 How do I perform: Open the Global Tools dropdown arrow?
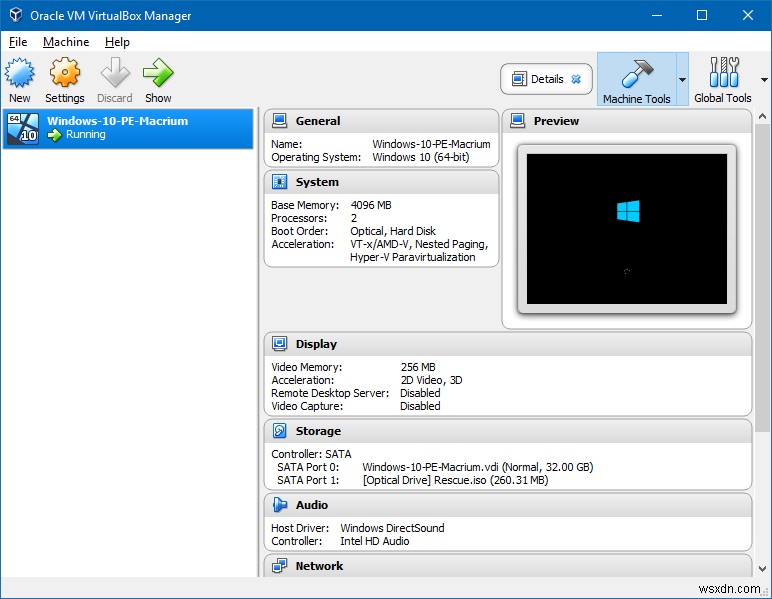pyautogui.click(x=764, y=80)
